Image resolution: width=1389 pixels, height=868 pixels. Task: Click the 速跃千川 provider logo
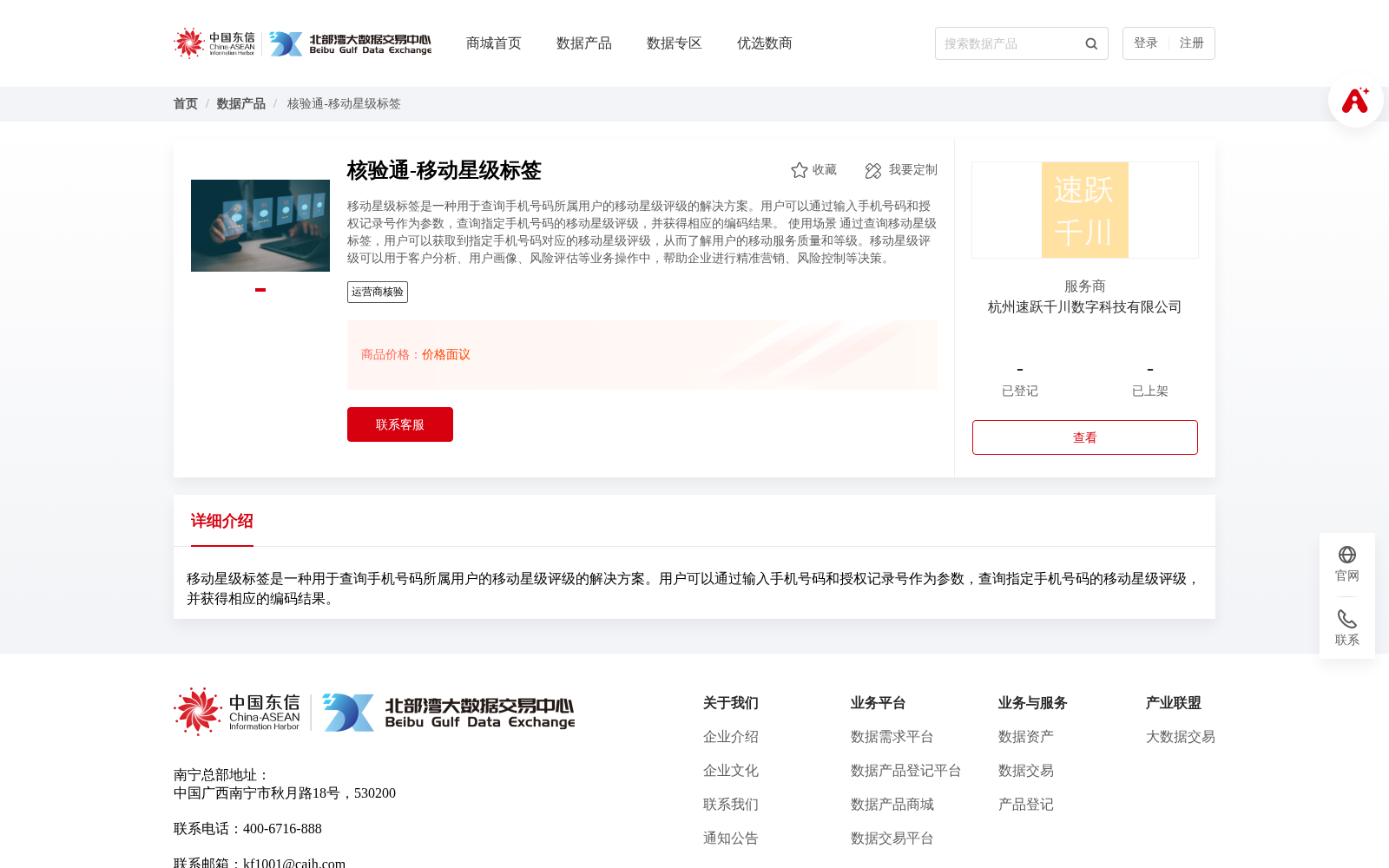pos(1085,210)
